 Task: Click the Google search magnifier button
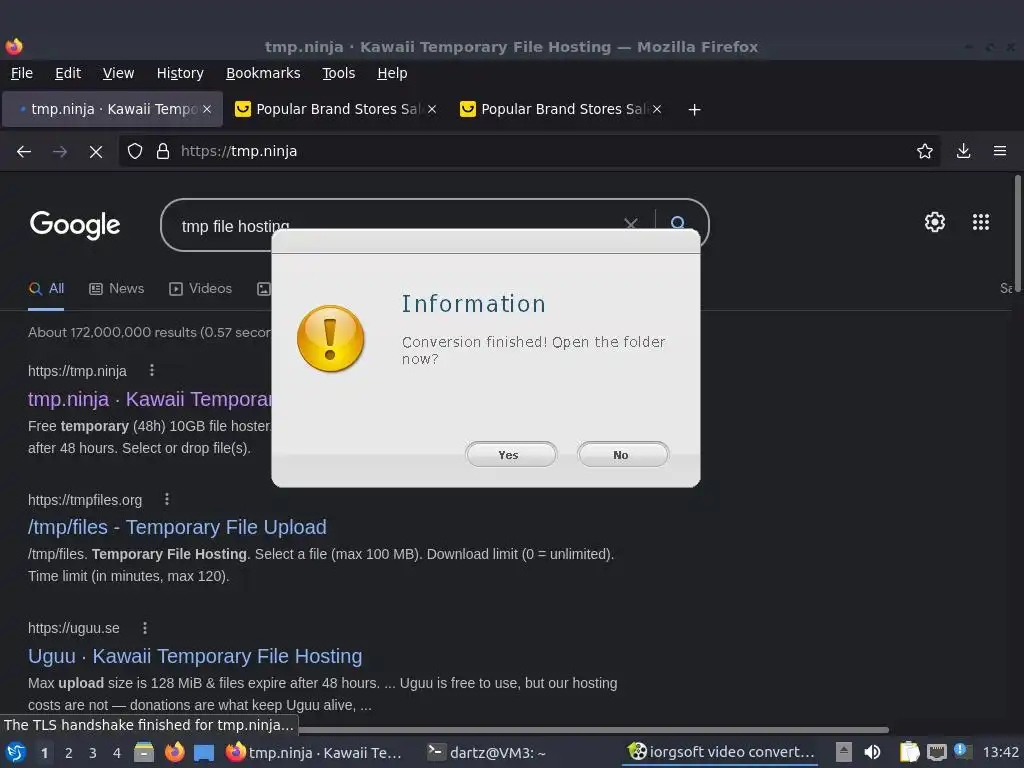click(x=679, y=225)
